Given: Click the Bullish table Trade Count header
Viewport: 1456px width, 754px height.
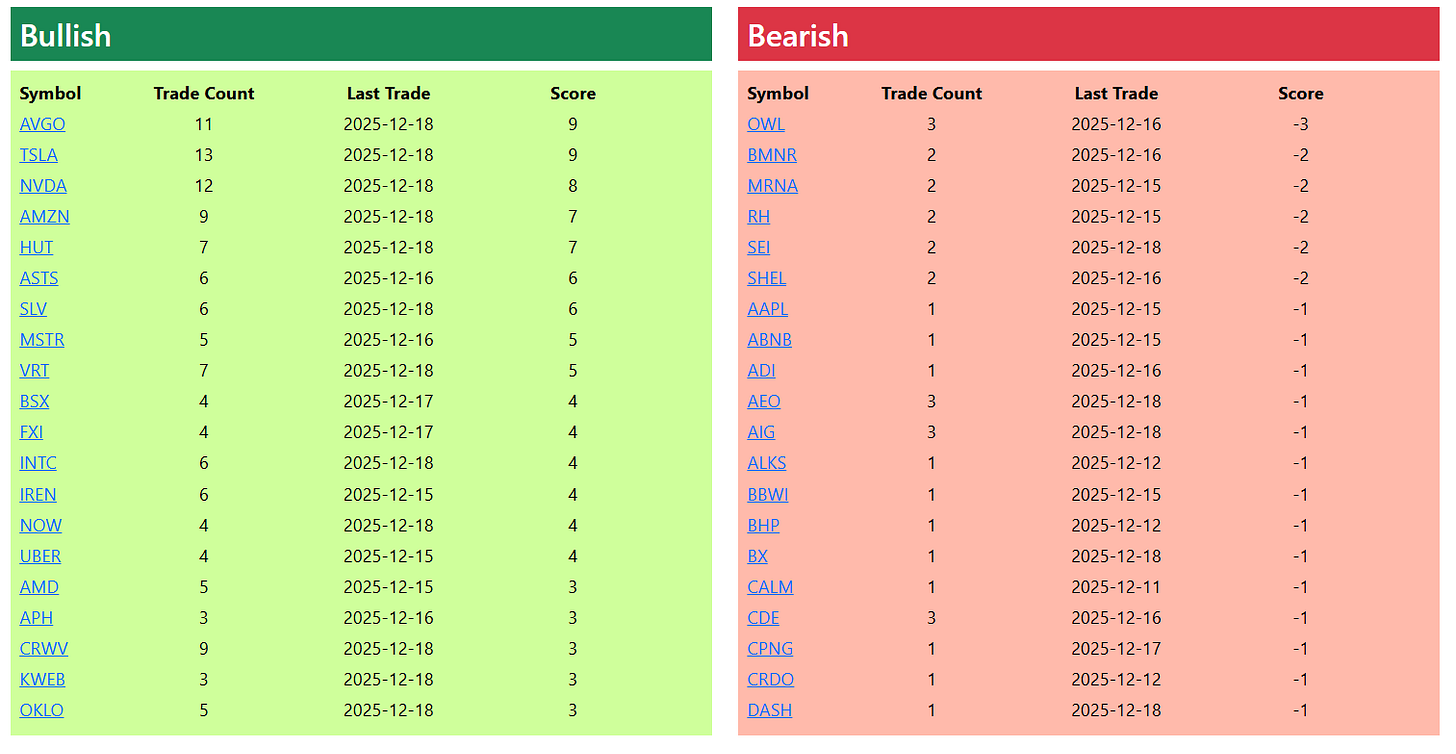Looking at the screenshot, I should 204,94.
